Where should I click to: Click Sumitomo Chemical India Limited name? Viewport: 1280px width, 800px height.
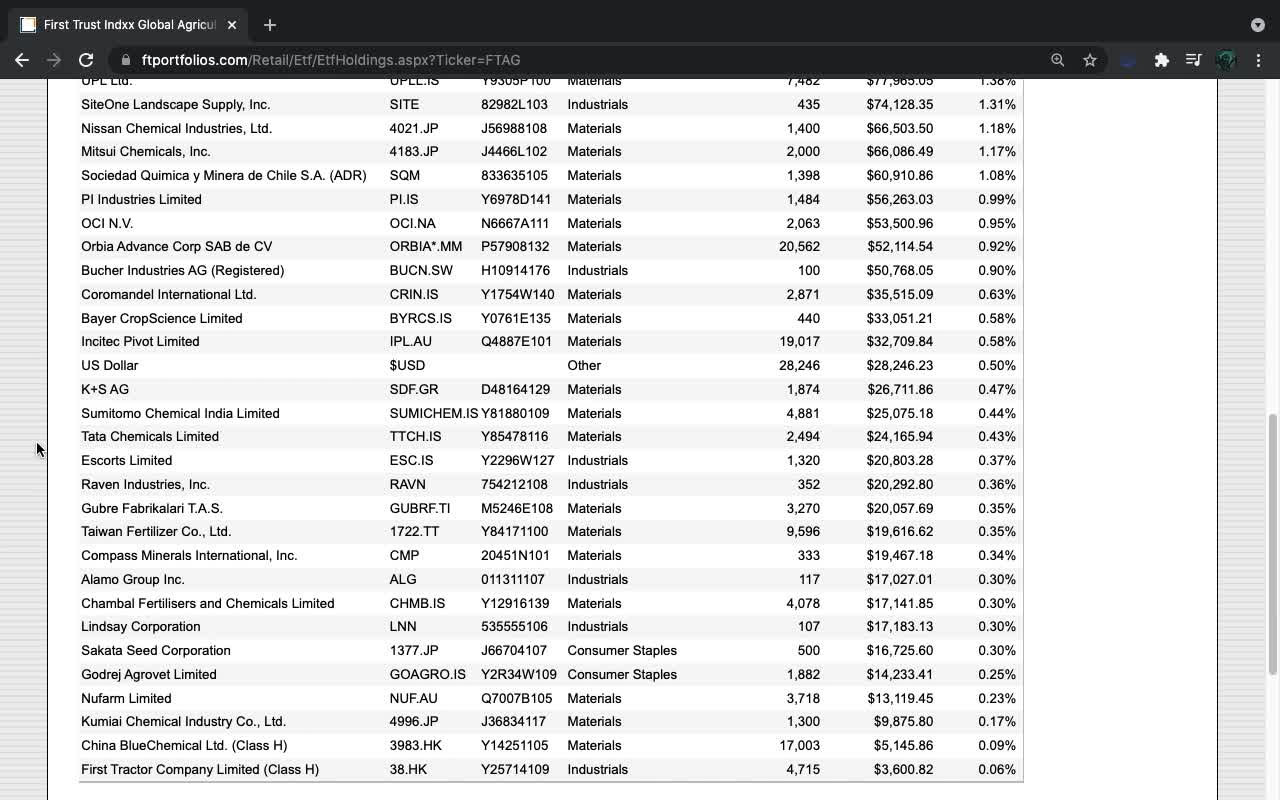click(x=180, y=413)
